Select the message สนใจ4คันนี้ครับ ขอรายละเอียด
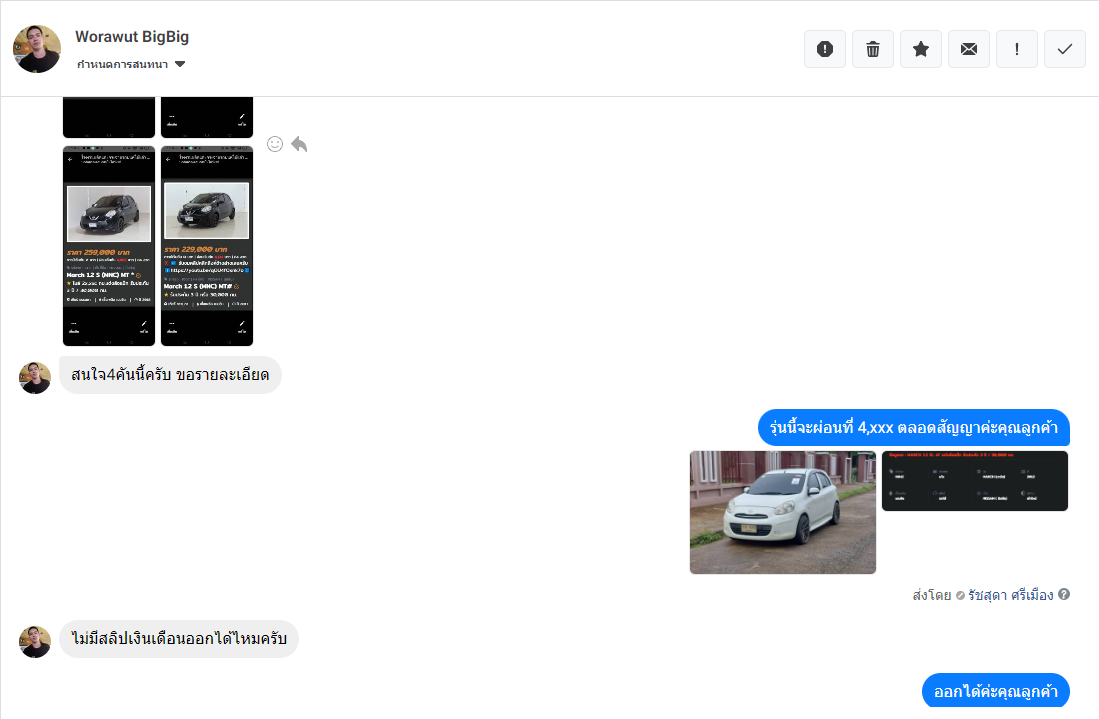Image resolution: width=1099 pixels, height=719 pixels. click(x=170, y=375)
